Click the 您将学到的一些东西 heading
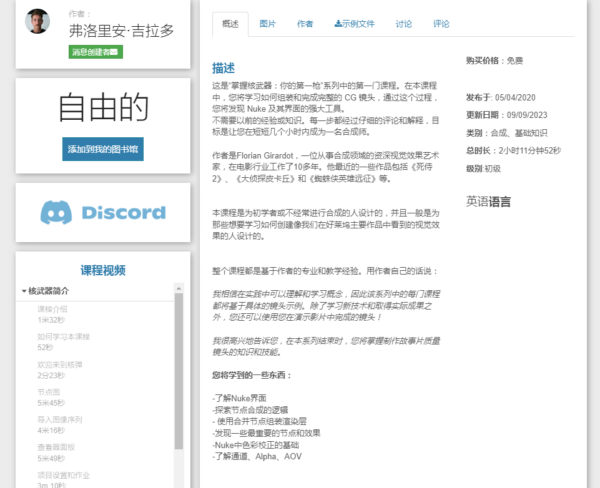The height and width of the screenshot is (488, 600). pyautogui.click(x=252, y=375)
